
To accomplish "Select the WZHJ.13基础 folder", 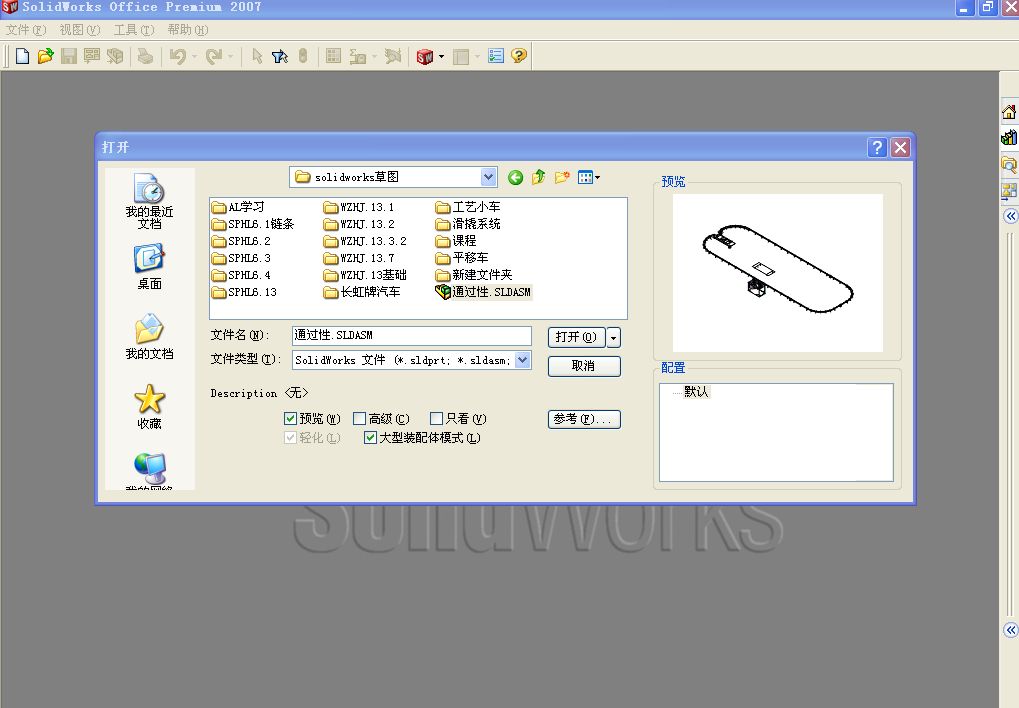I will coord(365,276).
